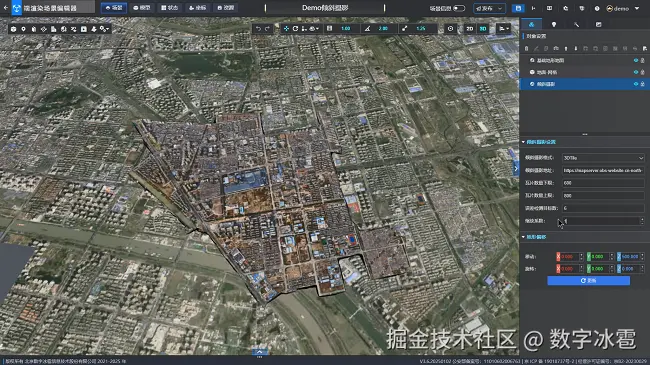Open the 状态 tab in top menu
Screen dimensions: 650x365
(x=169, y=8)
